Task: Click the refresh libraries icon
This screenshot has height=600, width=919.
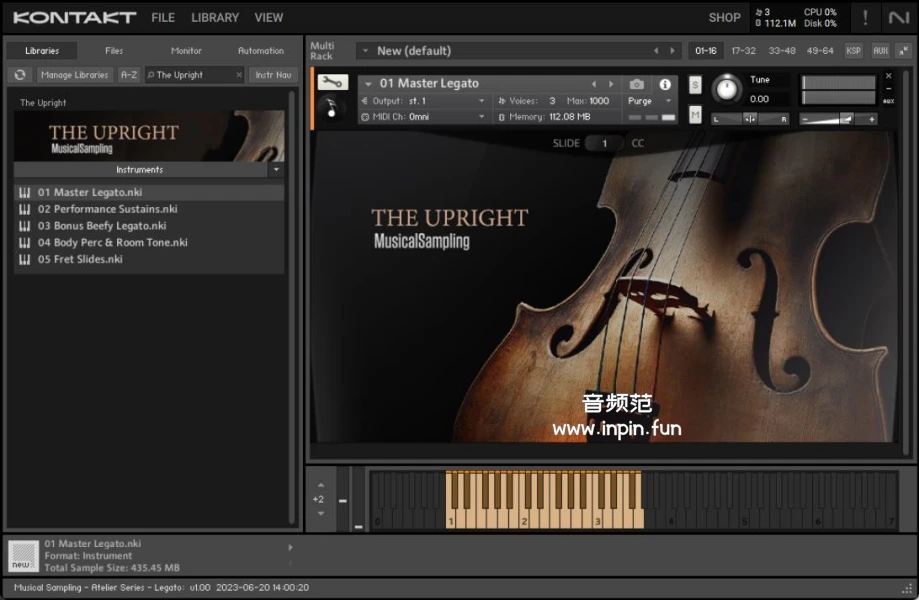Action: (20, 75)
